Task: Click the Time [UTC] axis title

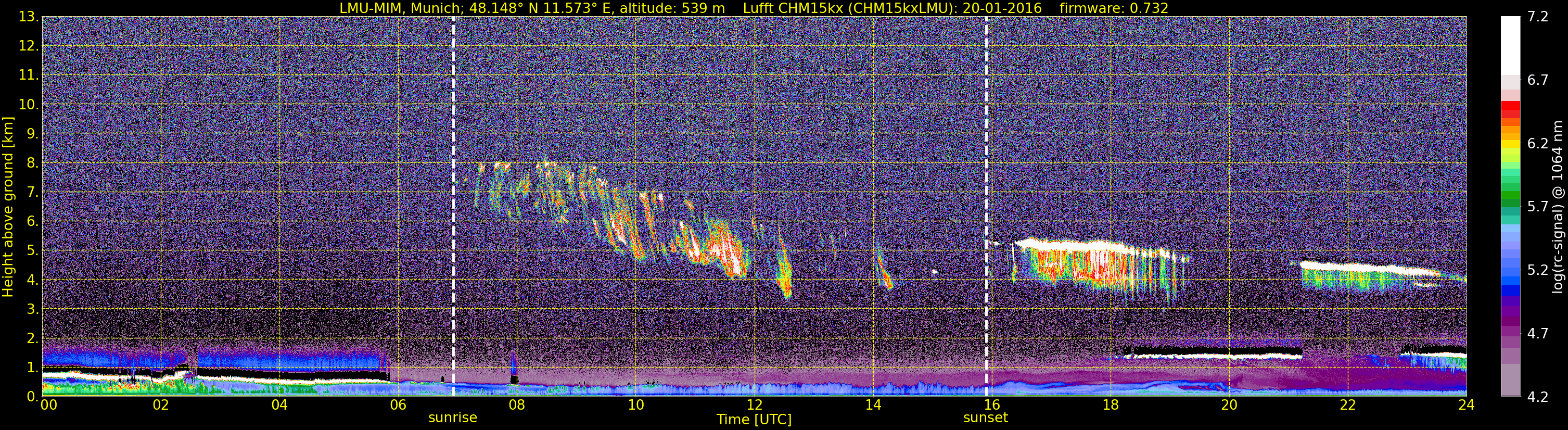Action: [754, 420]
